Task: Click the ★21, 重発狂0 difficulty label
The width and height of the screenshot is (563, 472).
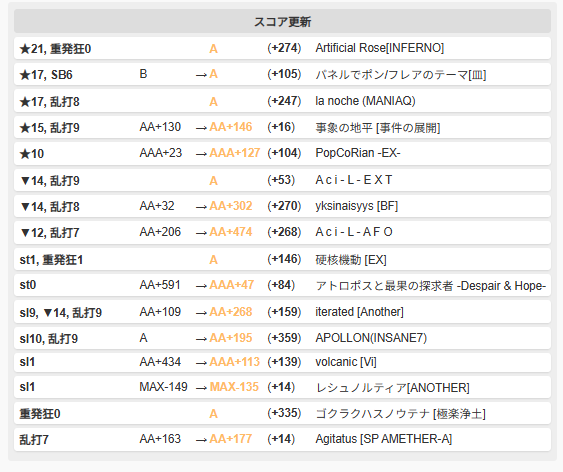Action: pyautogui.click(x=55, y=49)
